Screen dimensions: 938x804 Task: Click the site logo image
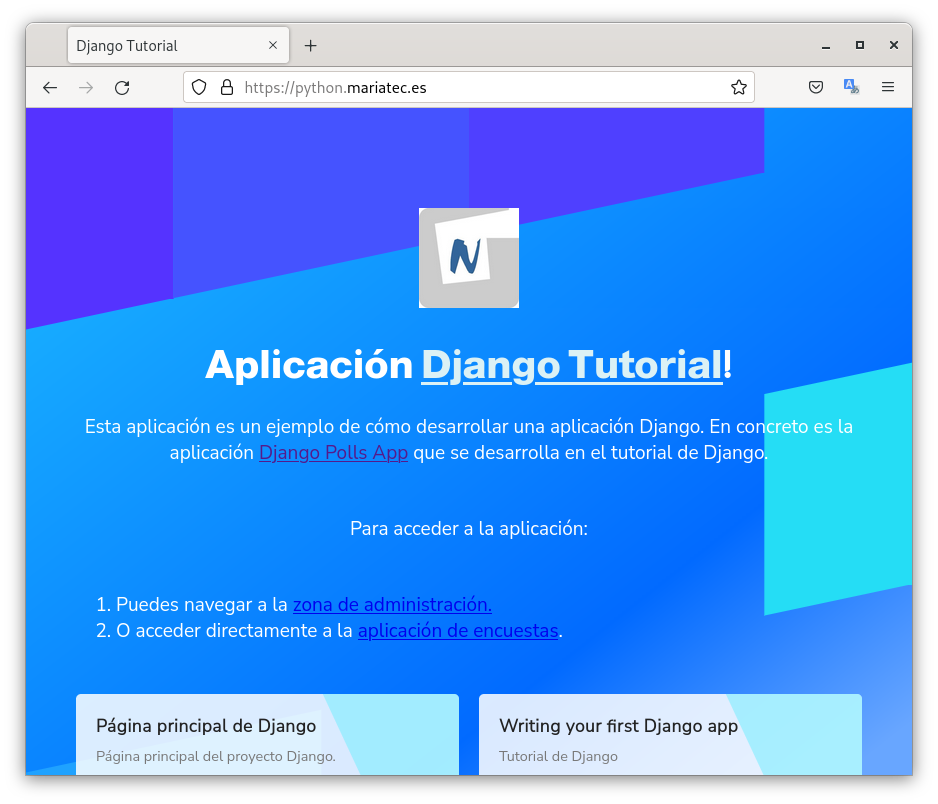(469, 258)
